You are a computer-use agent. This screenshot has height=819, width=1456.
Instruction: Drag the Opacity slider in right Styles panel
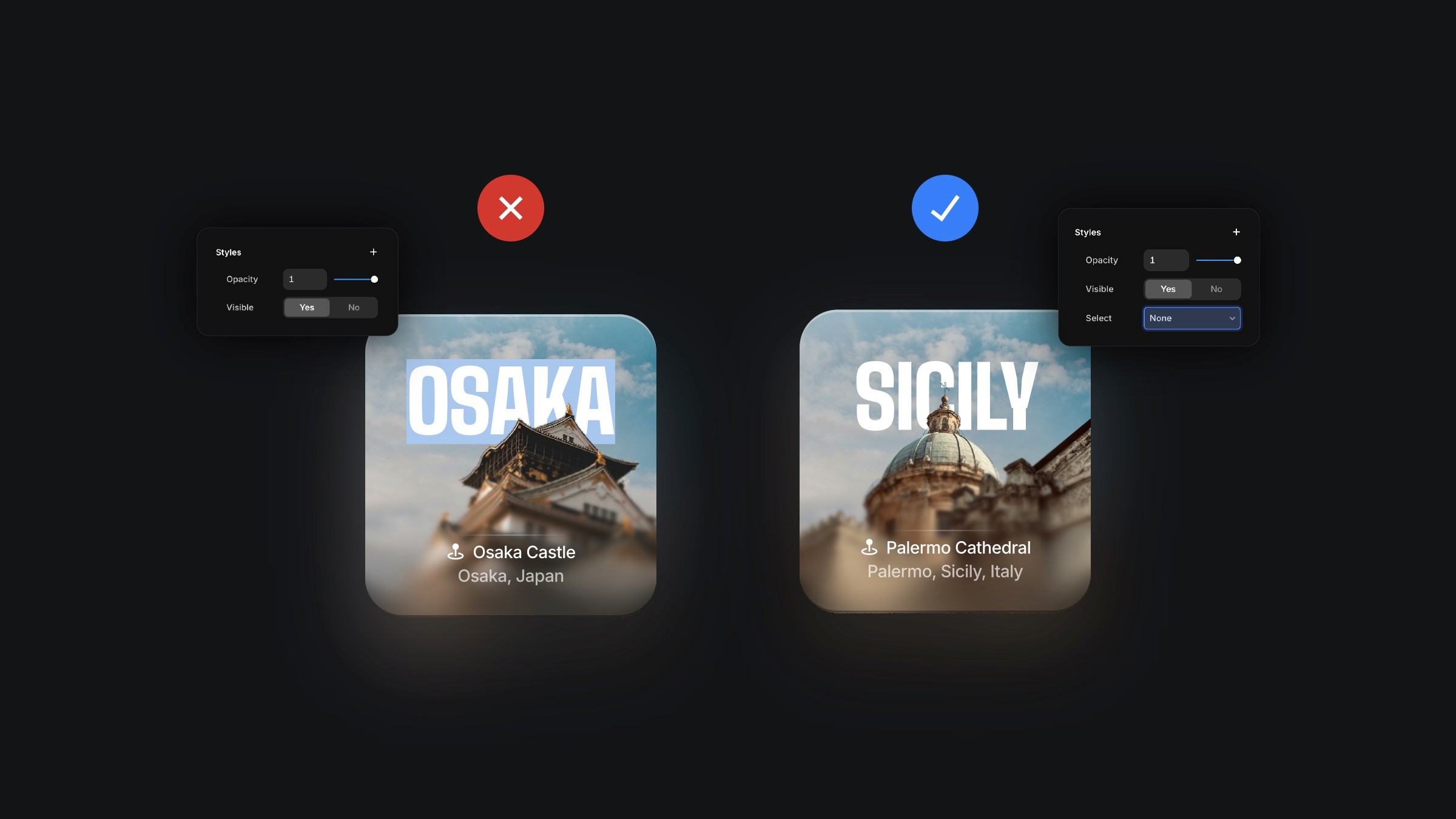[x=1237, y=260]
